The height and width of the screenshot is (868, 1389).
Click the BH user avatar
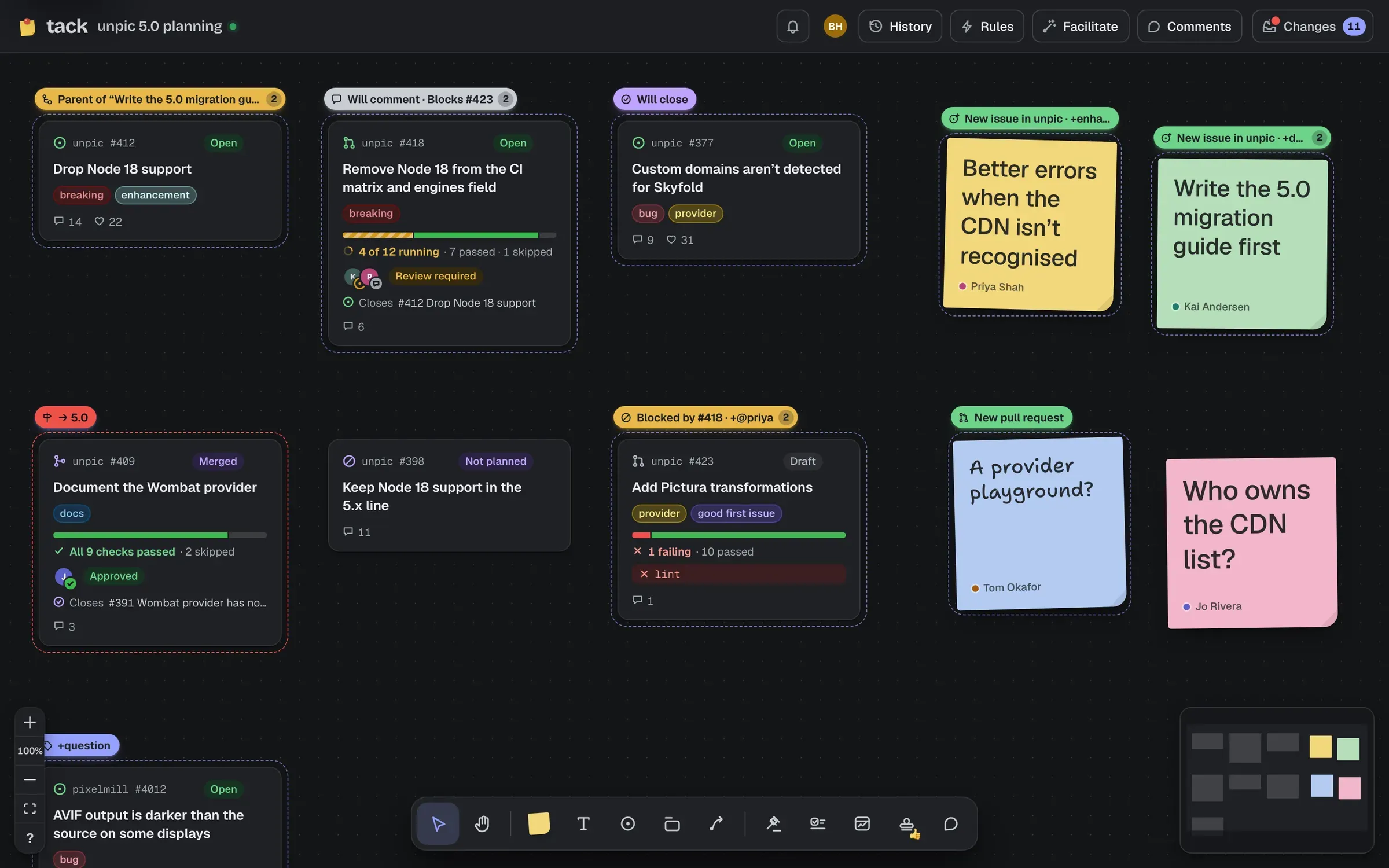[x=835, y=26]
